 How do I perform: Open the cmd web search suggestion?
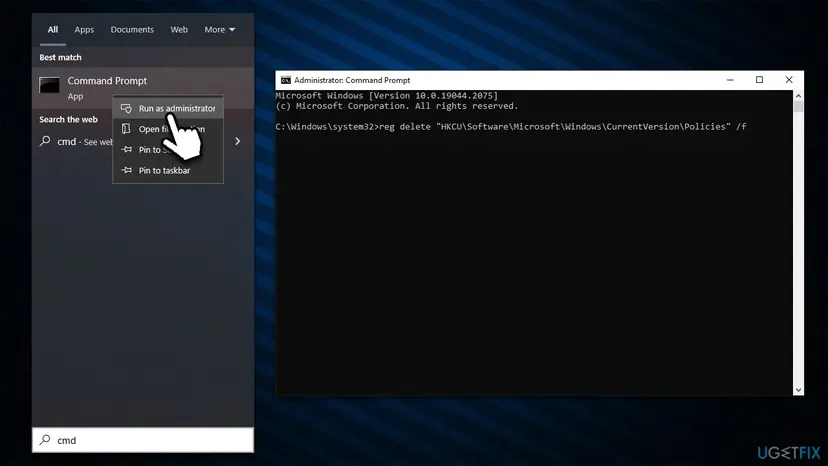[x=143, y=142]
